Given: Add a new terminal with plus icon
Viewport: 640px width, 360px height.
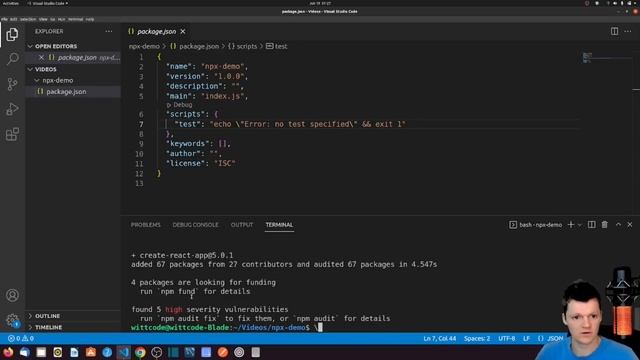Looking at the screenshot, I should 571,224.
